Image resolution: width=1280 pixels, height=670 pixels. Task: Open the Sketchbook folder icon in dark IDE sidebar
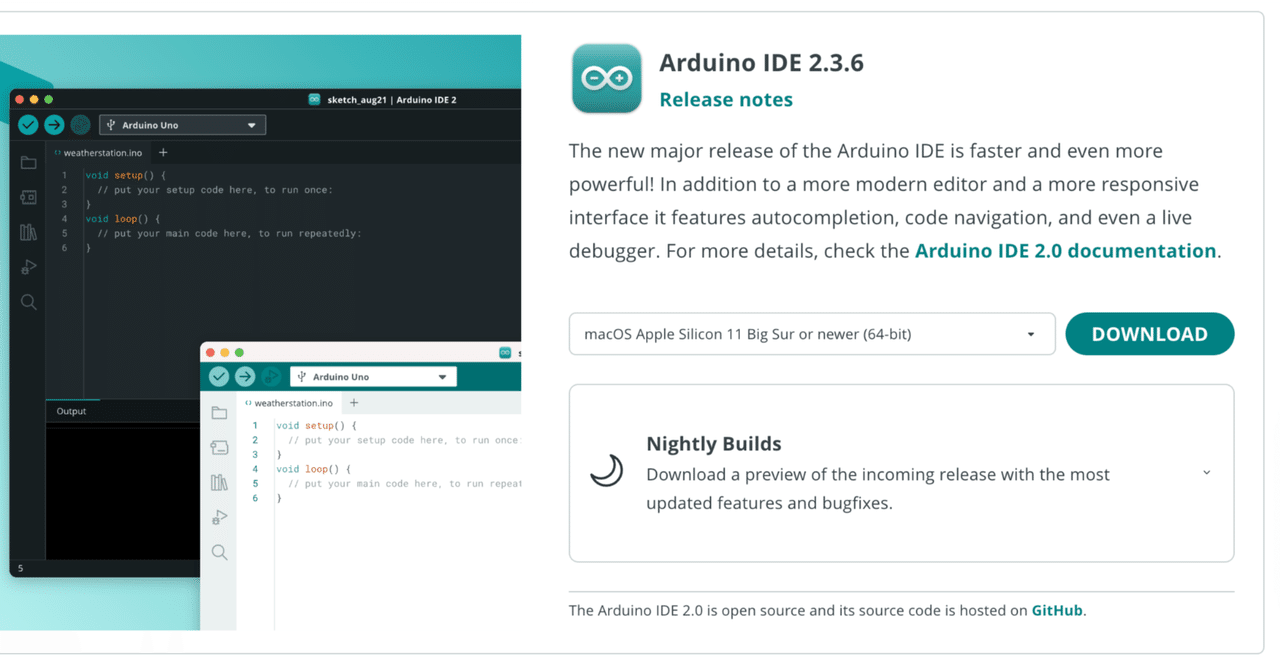coord(28,162)
